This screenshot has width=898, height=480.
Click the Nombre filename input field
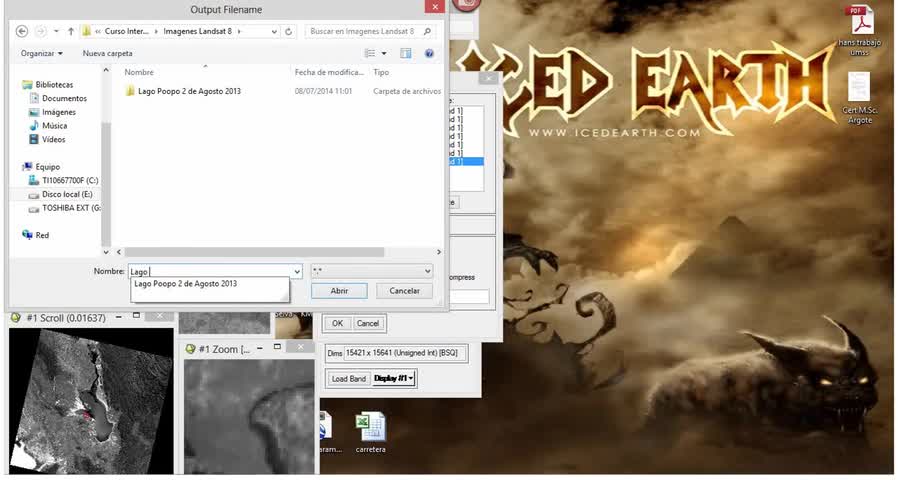click(x=210, y=272)
